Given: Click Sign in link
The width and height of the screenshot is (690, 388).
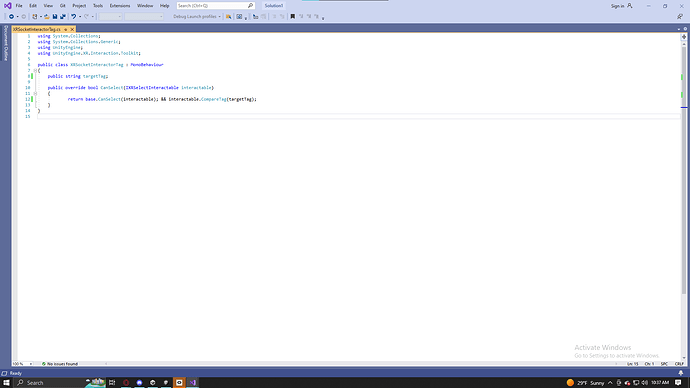Looking at the screenshot, I should pyautogui.click(x=621, y=6).
